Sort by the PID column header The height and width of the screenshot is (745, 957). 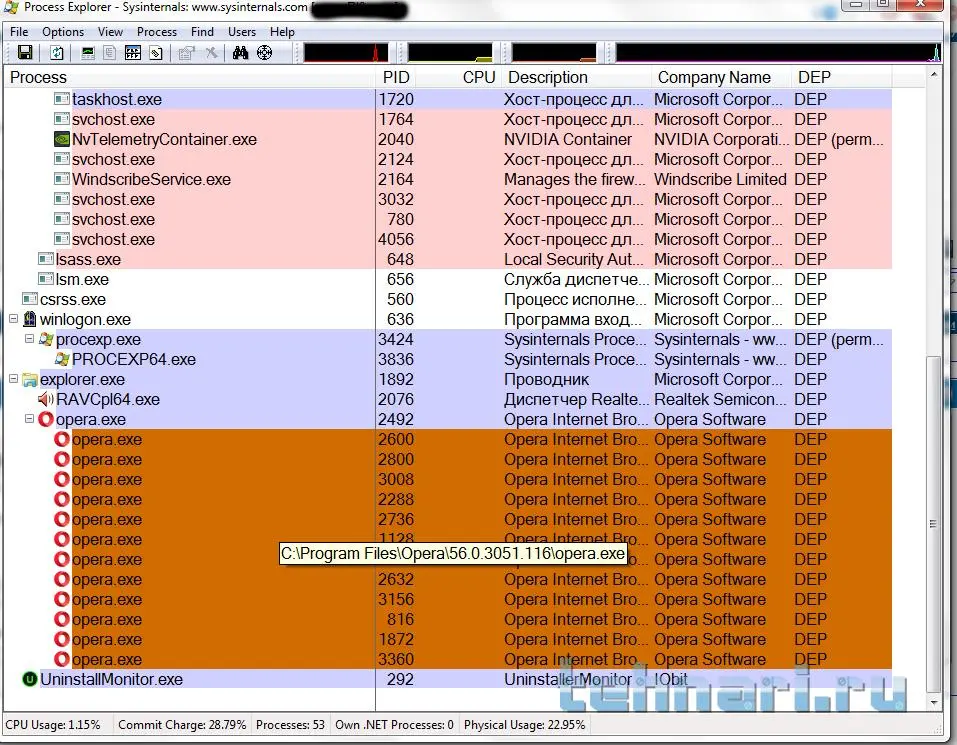coord(396,77)
